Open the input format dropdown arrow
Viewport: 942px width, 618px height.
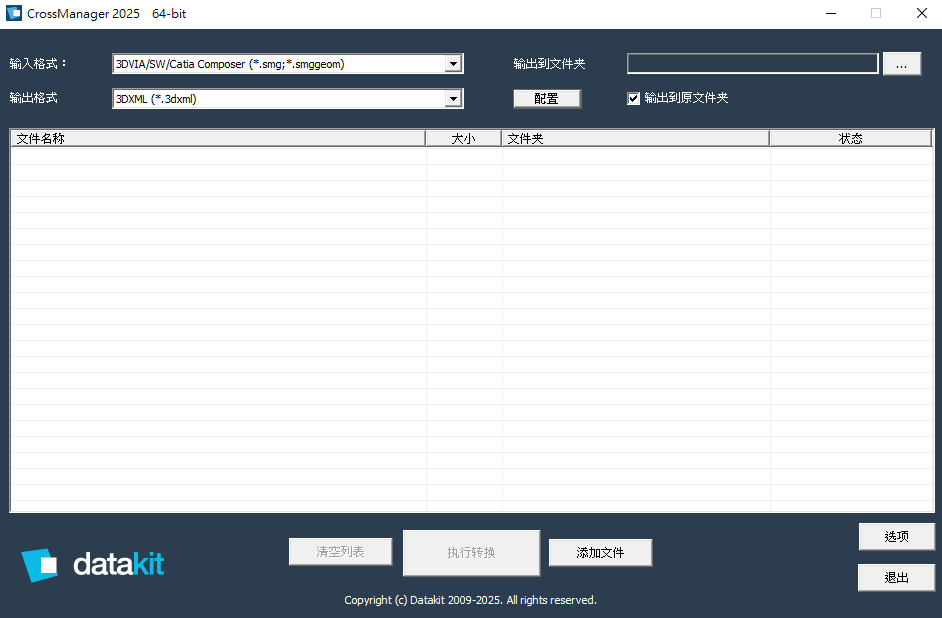(454, 64)
